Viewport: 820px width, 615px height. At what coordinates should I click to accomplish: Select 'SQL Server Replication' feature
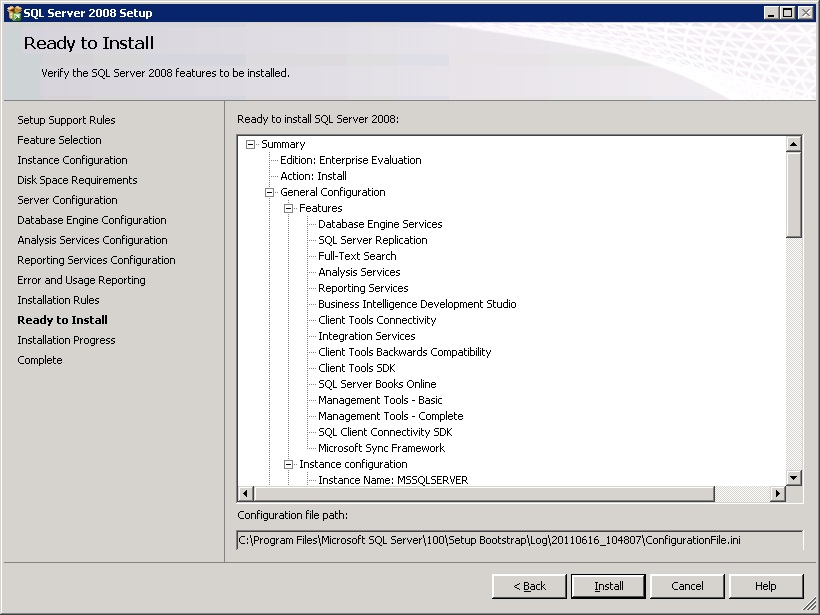coord(373,241)
